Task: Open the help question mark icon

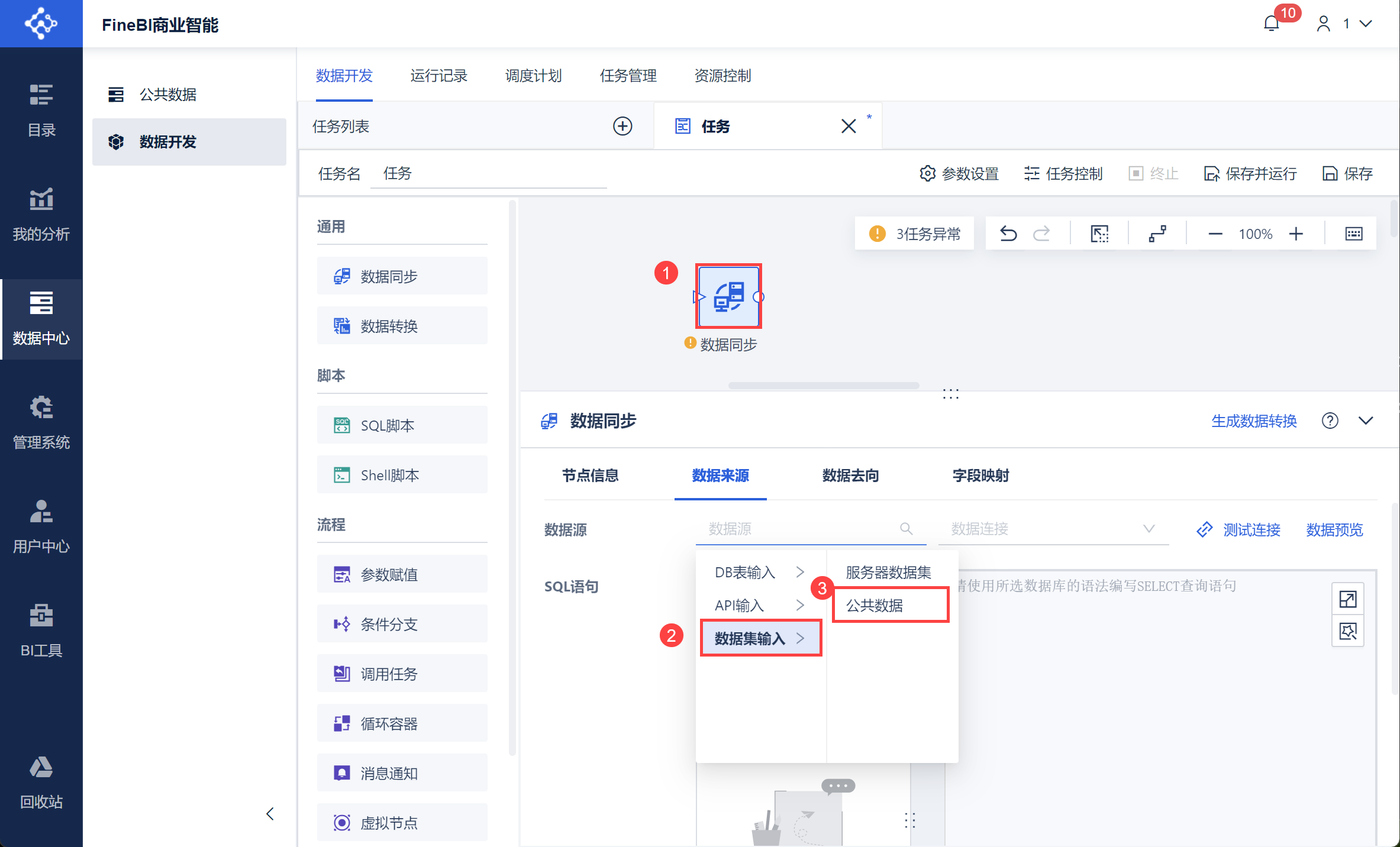Action: 1330,421
